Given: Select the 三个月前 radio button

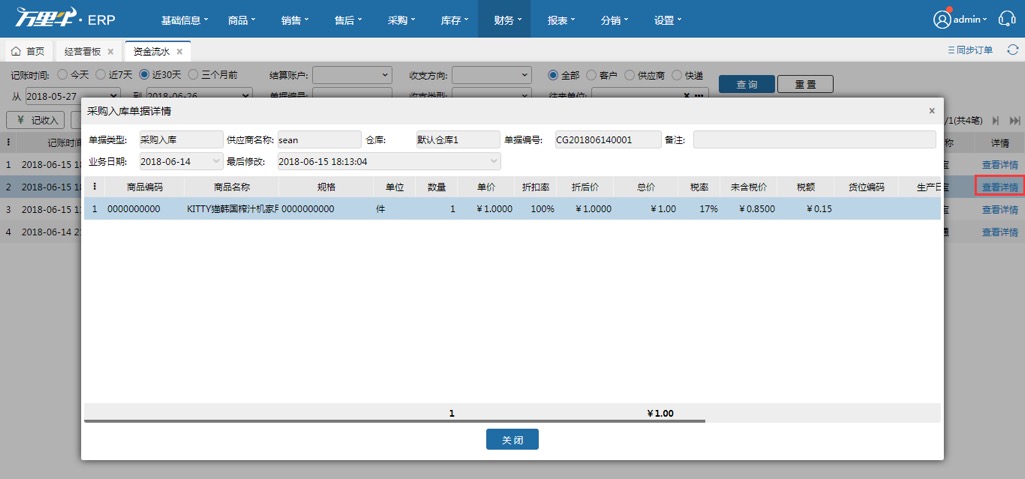Looking at the screenshot, I should (x=193, y=75).
